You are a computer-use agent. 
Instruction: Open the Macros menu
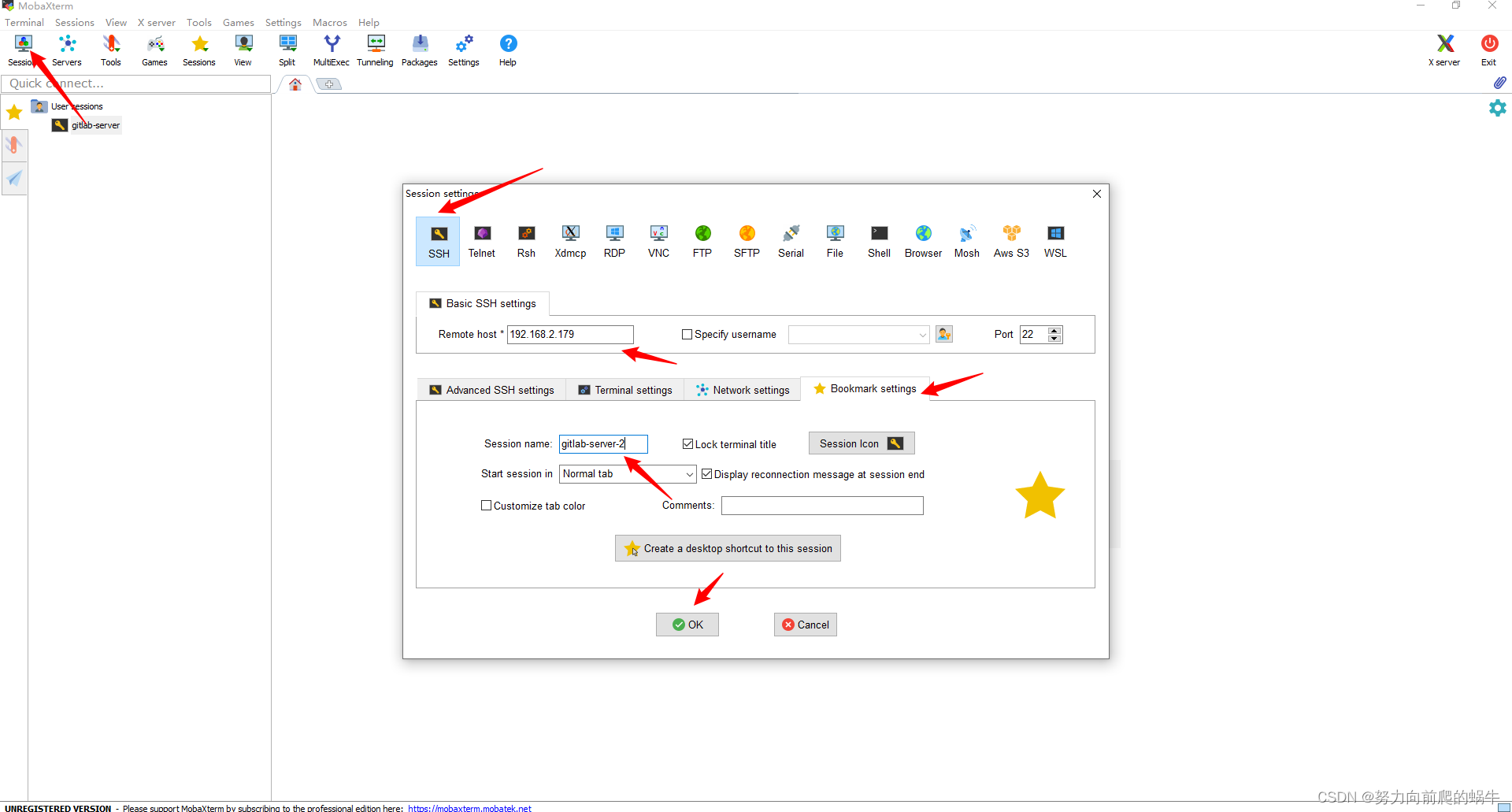329,22
